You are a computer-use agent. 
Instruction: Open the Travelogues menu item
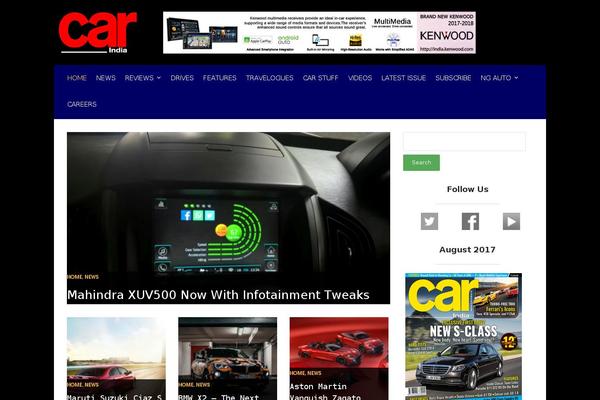click(x=269, y=78)
